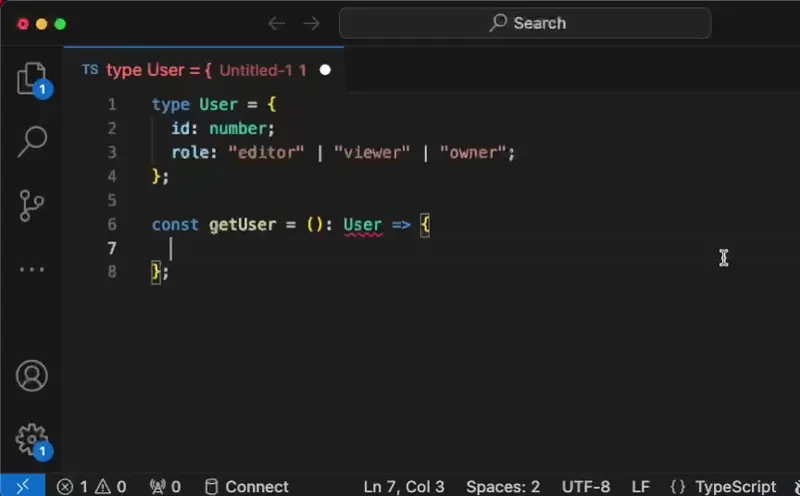800x496 pixels.
Task: Click the underlined User return type on line 6
Action: point(363,225)
